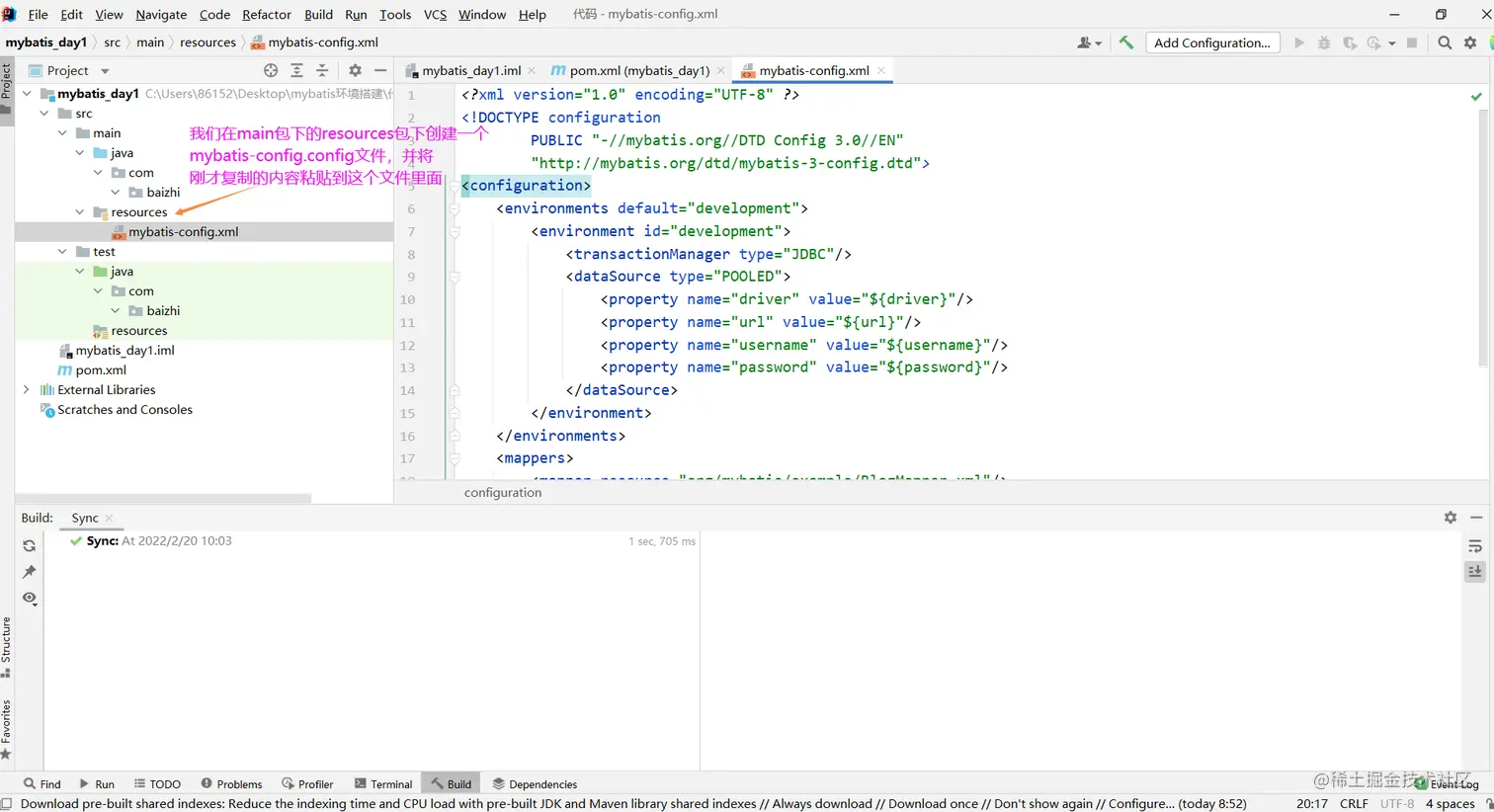Click the 4 spaces indent setting
Viewport: 1494px width, 812px height.
tap(1450, 803)
